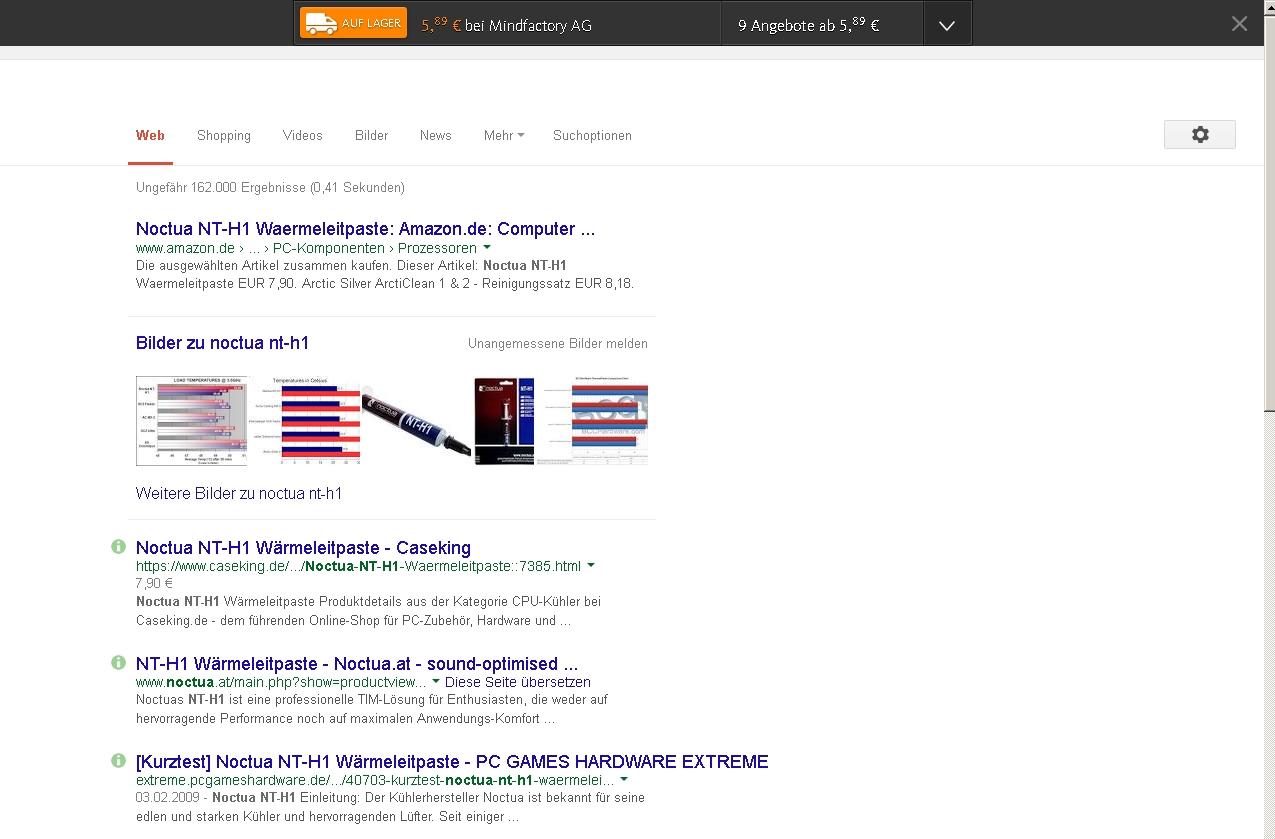Click the 7,90 € price under Caseking
This screenshot has width=1275, height=839.
pos(154,583)
